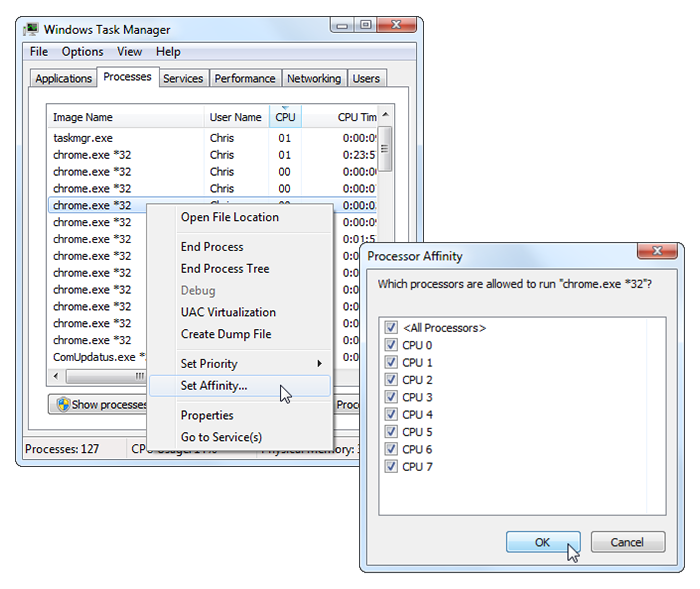This screenshot has height=589, width=700.
Task: Click the Processes: 127 status bar entry
Action: click(x=62, y=449)
